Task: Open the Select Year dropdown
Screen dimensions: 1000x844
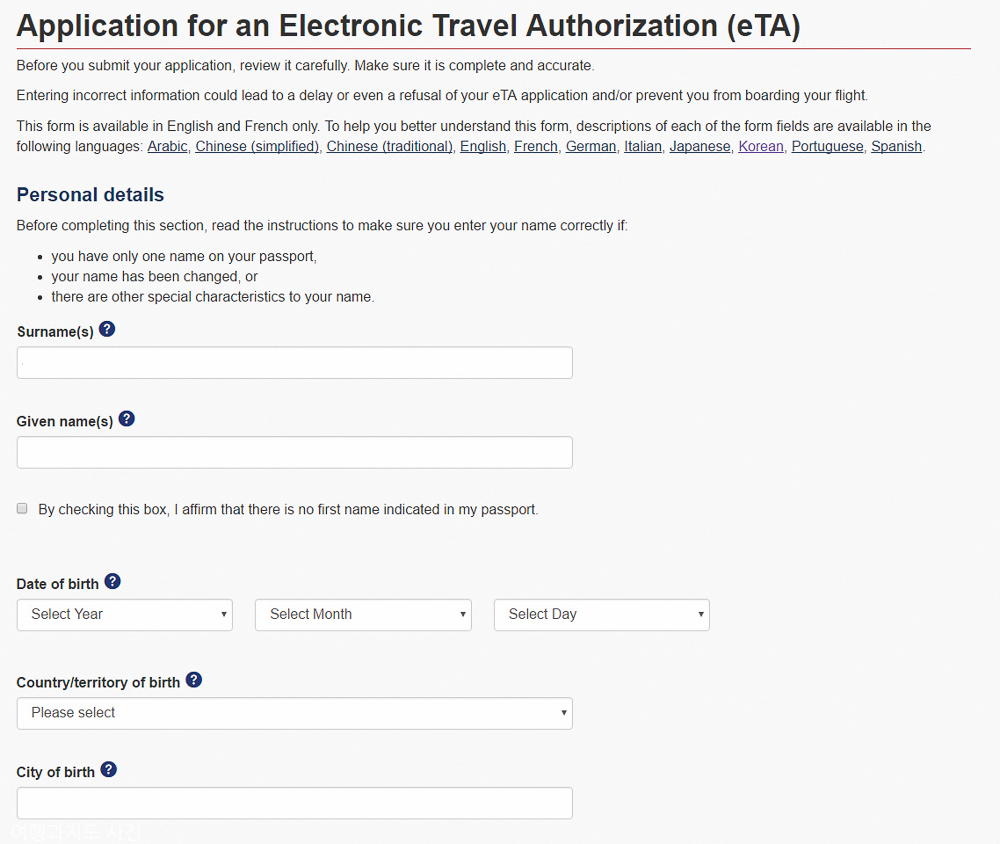Action: point(125,614)
